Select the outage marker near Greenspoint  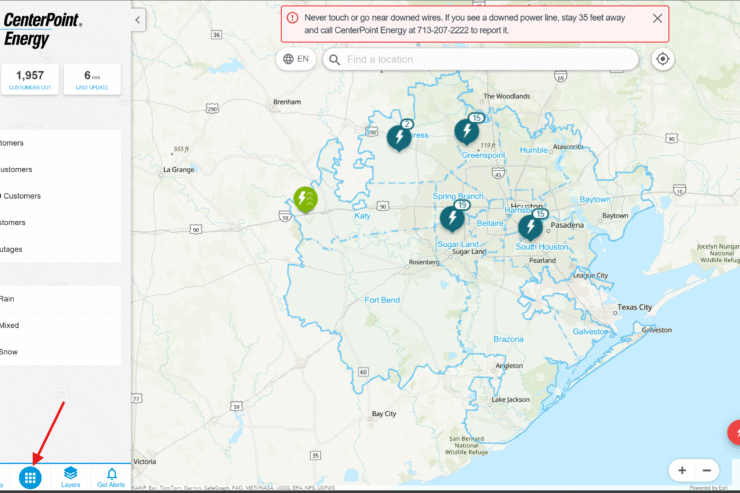[466, 131]
